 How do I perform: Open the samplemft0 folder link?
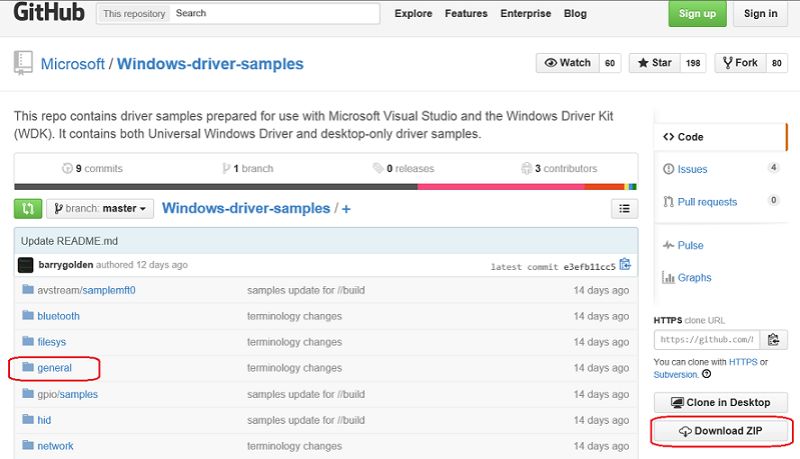[x=109, y=290]
